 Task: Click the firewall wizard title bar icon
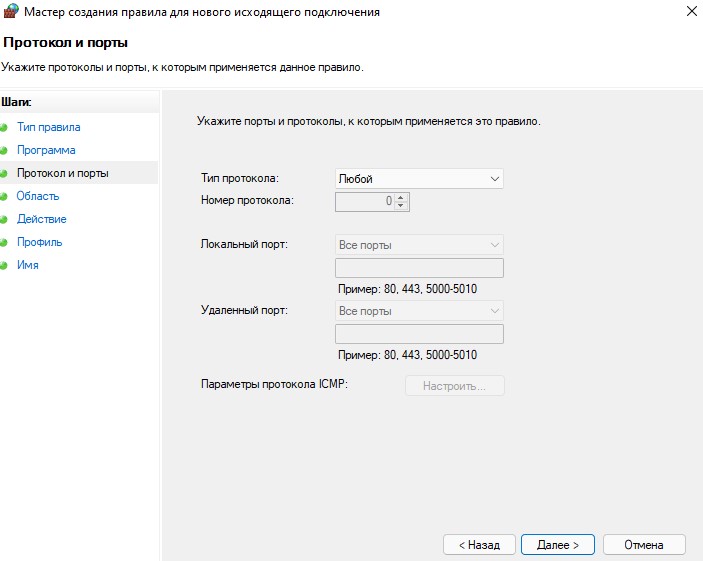click(x=10, y=11)
